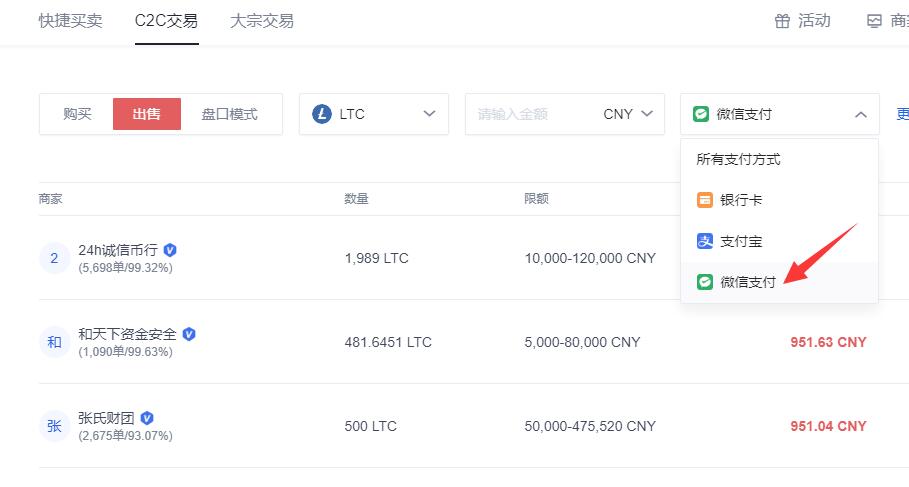This screenshot has height=487, width=909.
Task: Switch to 大宗交易 tab
Action: pos(261,21)
